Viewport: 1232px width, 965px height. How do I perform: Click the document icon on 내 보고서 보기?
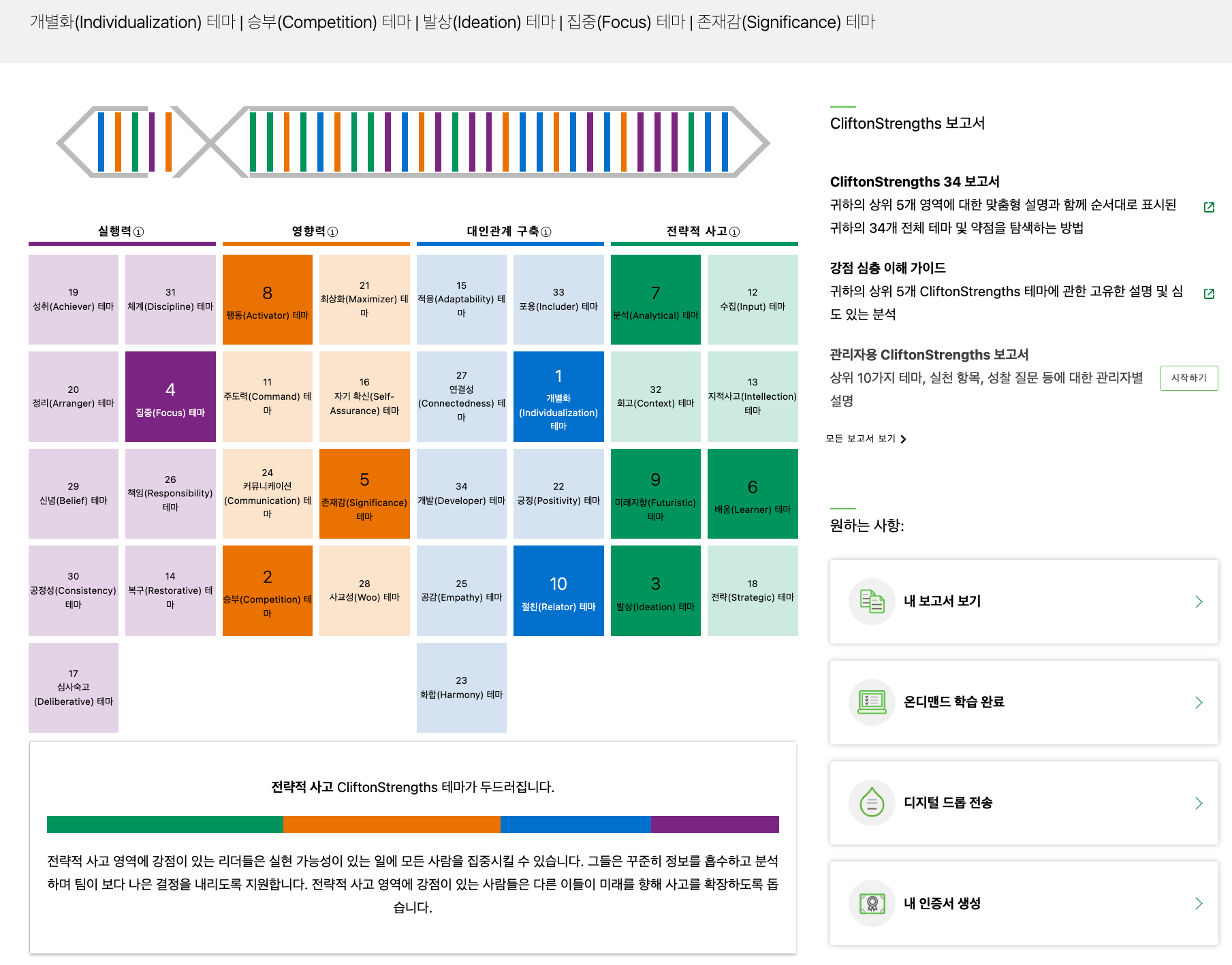point(872,601)
